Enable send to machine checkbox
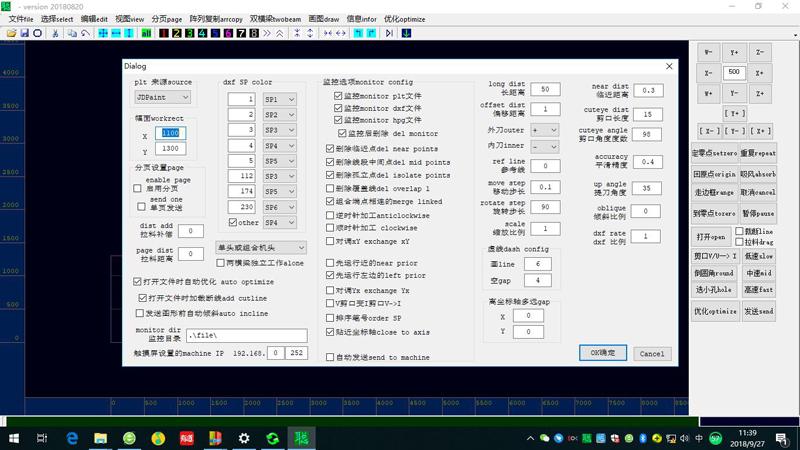The image size is (800, 450). pos(330,357)
